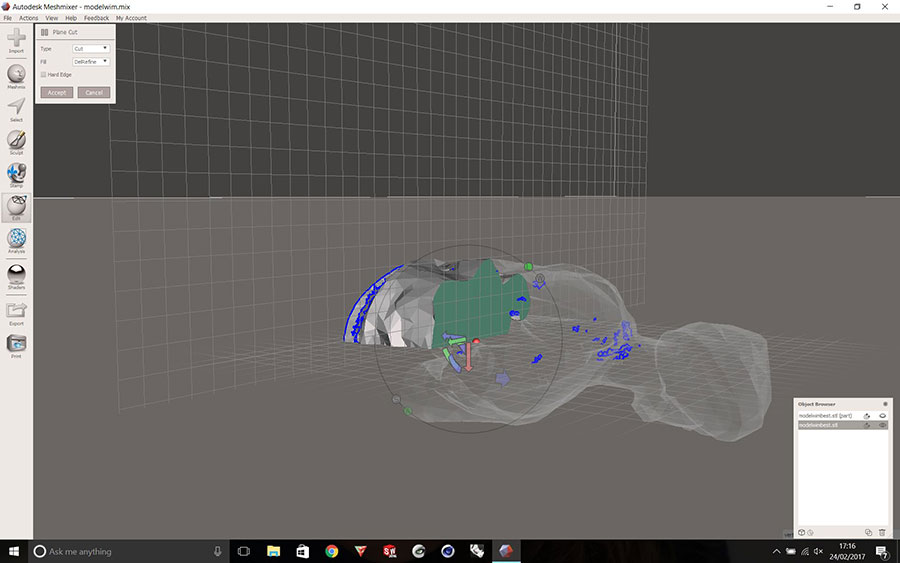The width and height of the screenshot is (900, 563).
Task: Open the Stamp tool
Action: [x=16, y=176]
